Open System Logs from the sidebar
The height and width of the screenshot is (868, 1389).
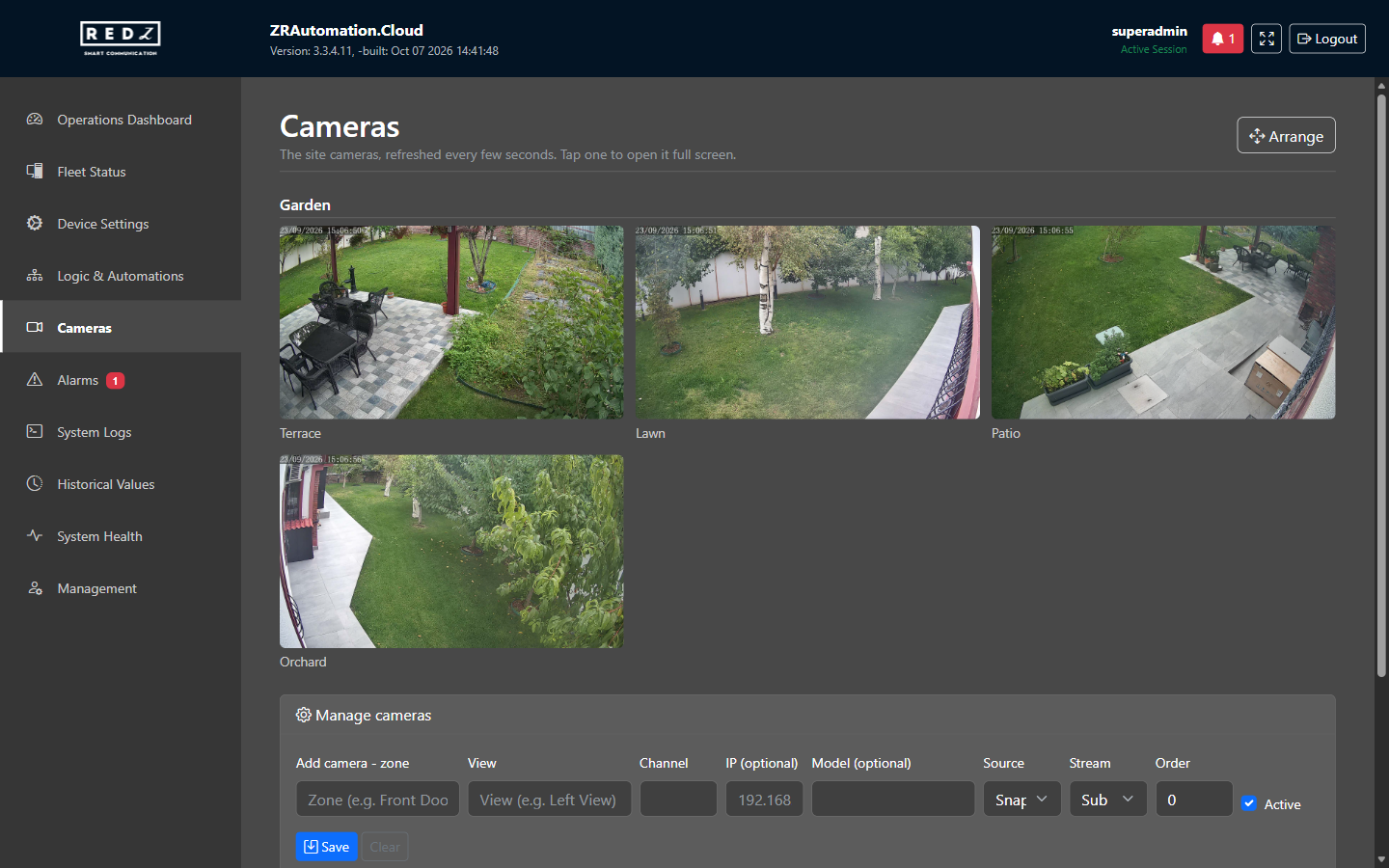(x=121, y=432)
